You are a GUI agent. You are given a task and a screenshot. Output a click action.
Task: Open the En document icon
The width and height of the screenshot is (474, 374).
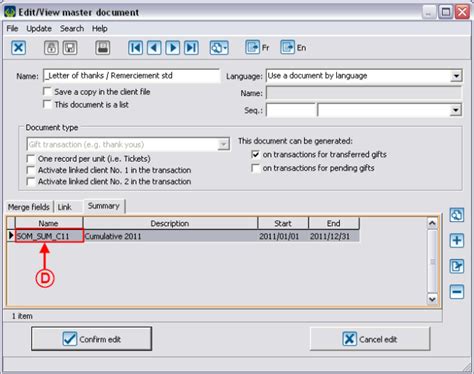tap(287, 47)
